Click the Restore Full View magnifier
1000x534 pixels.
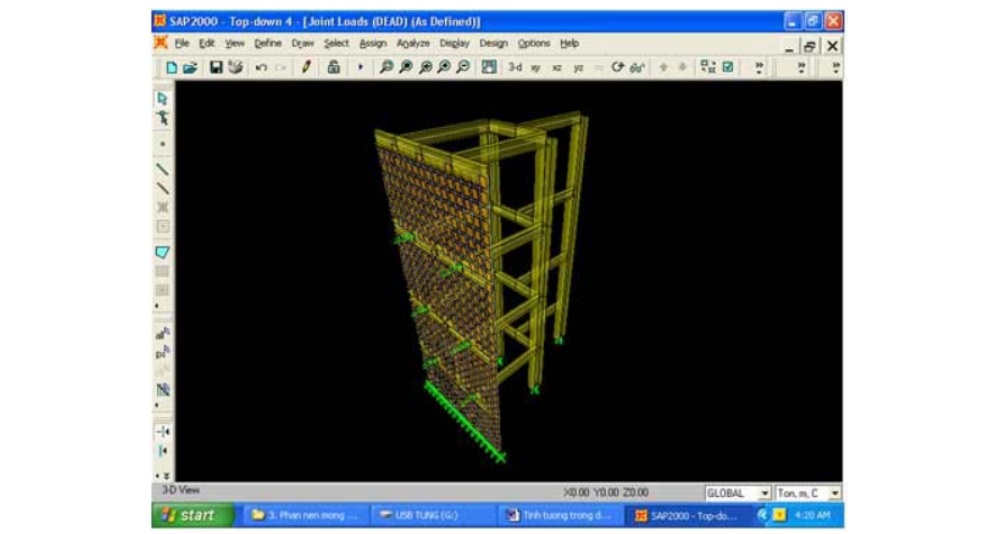pyautogui.click(x=405, y=68)
